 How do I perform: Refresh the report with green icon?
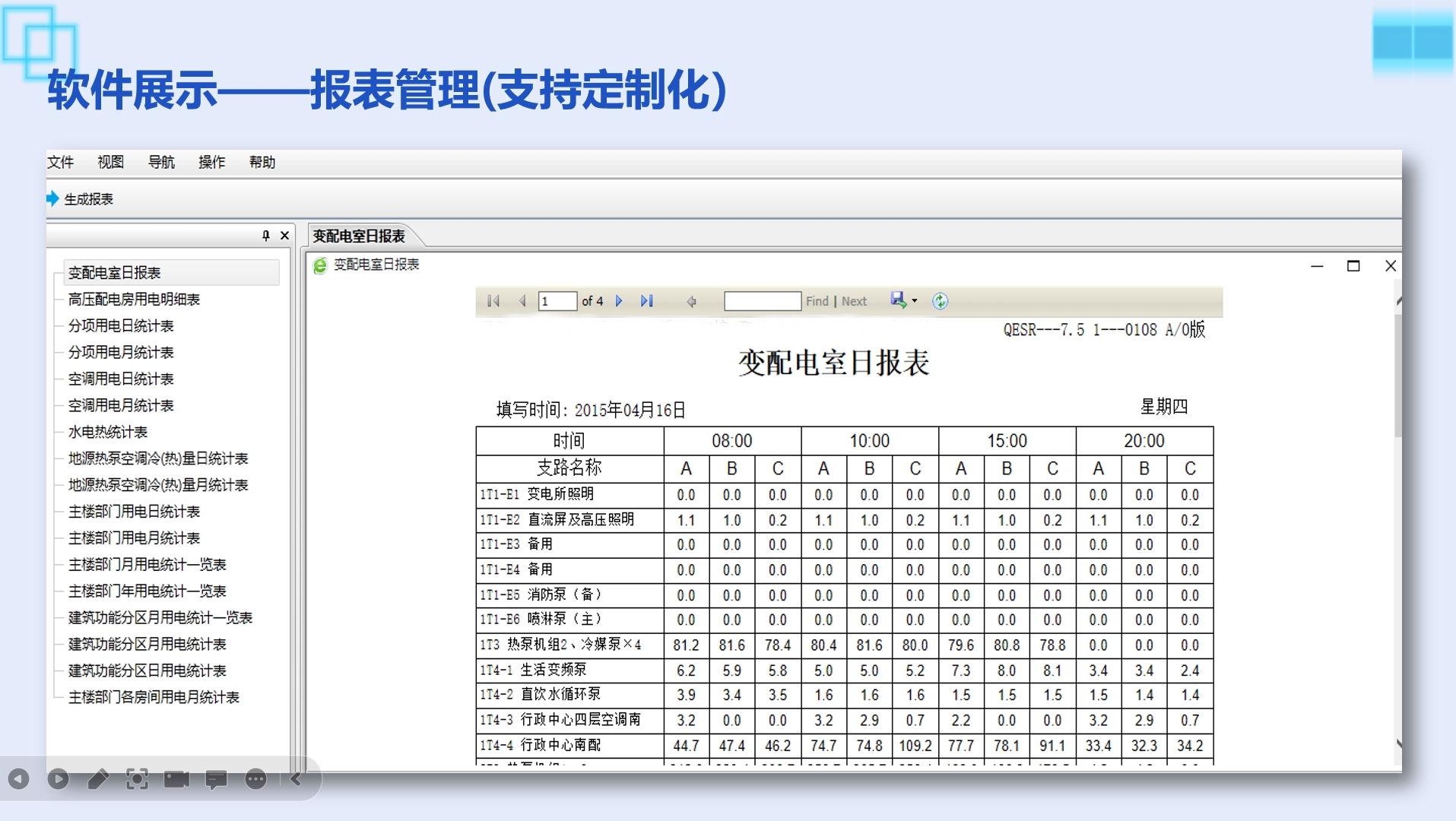[941, 301]
